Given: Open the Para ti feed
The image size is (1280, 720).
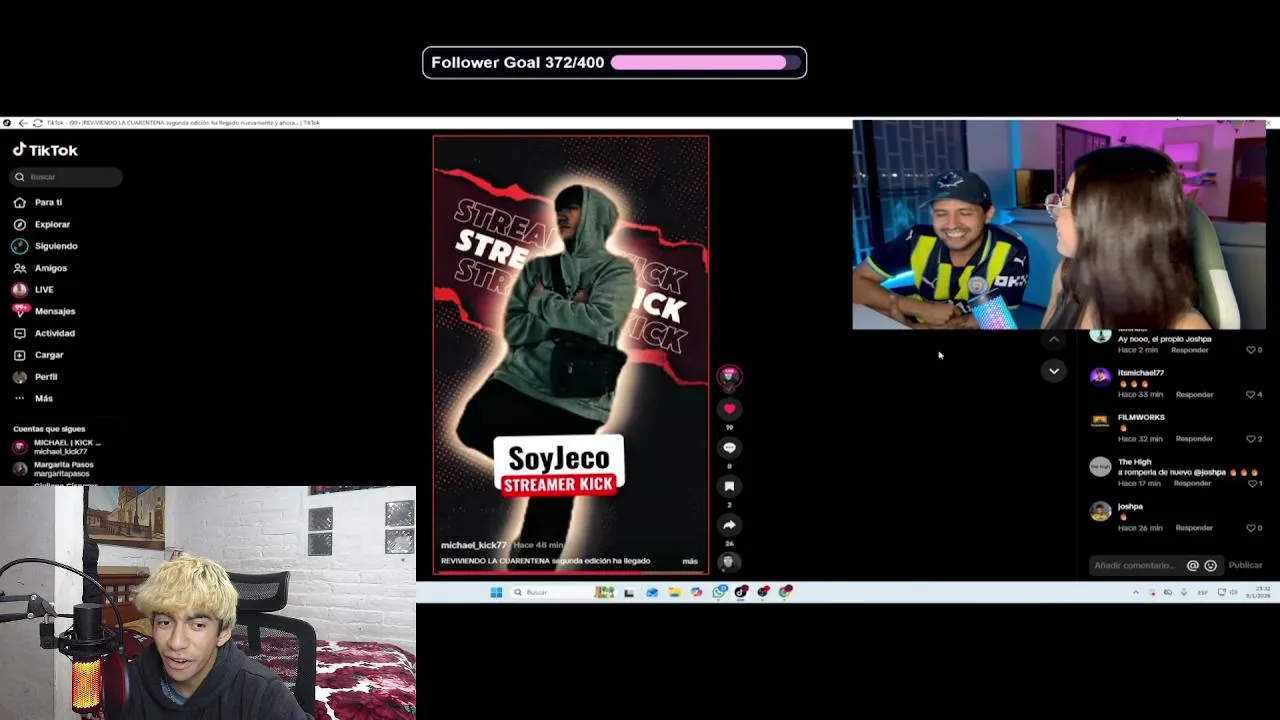Looking at the screenshot, I should pyautogui.click(x=38, y=202).
